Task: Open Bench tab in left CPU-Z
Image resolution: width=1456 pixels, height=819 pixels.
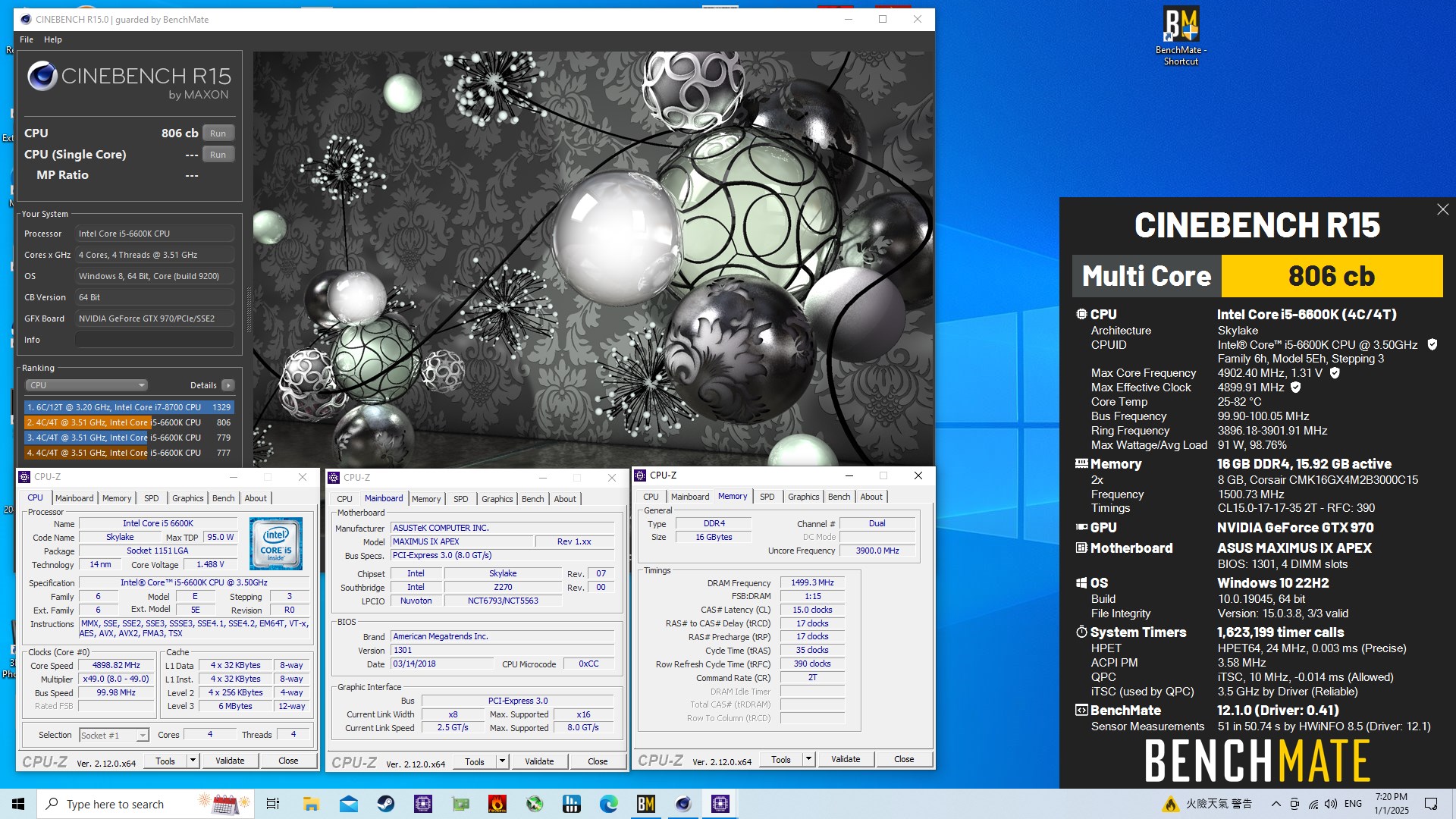Action: click(x=223, y=498)
